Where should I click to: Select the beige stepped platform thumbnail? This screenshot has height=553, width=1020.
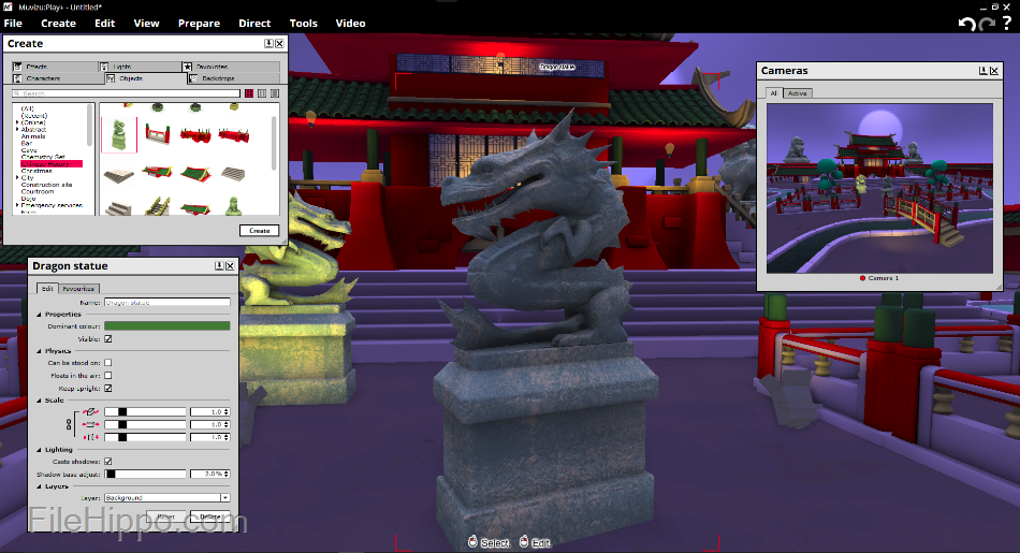pos(119,174)
